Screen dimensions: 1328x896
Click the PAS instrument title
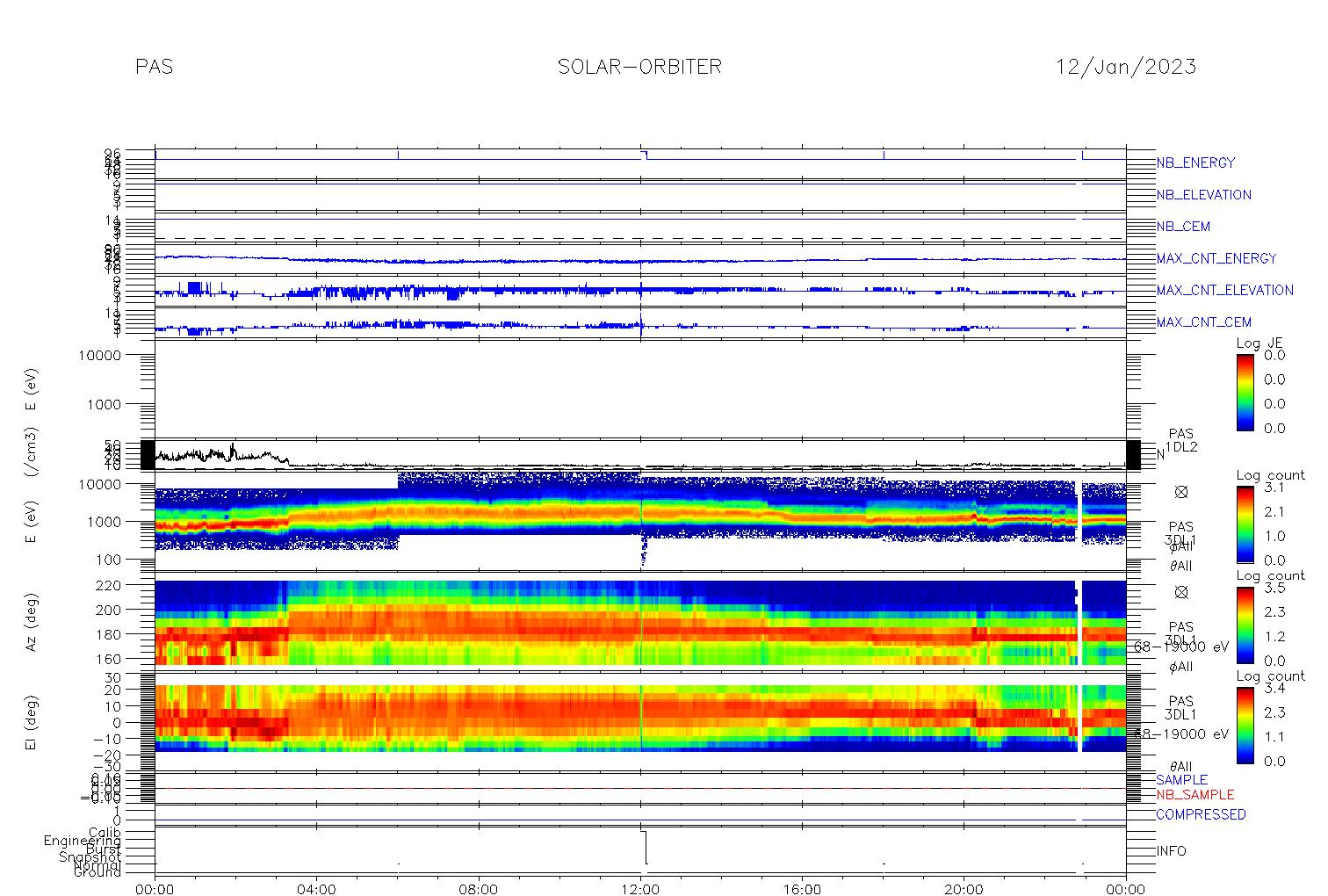point(155,67)
